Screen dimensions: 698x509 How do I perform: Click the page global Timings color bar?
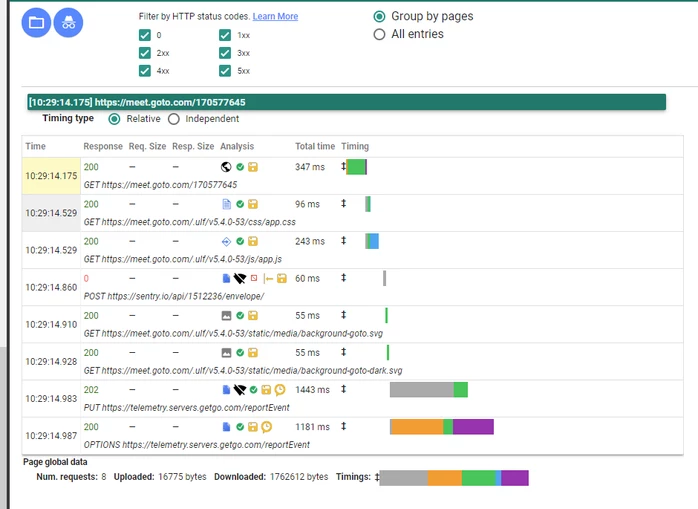(x=454, y=478)
